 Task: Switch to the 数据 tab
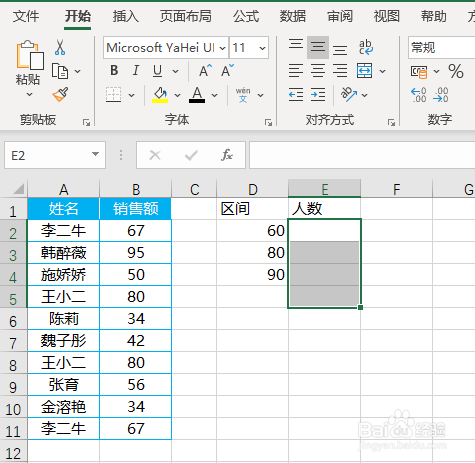pos(293,16)
